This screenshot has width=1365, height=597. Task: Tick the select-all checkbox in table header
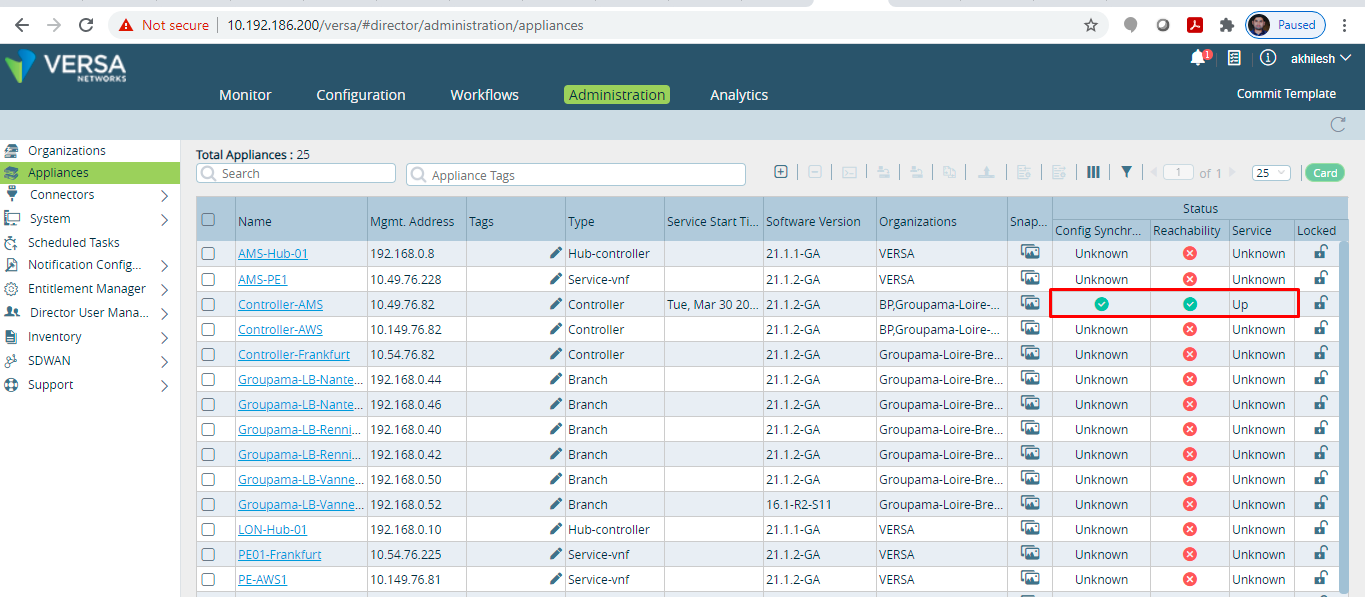point(208,220)
